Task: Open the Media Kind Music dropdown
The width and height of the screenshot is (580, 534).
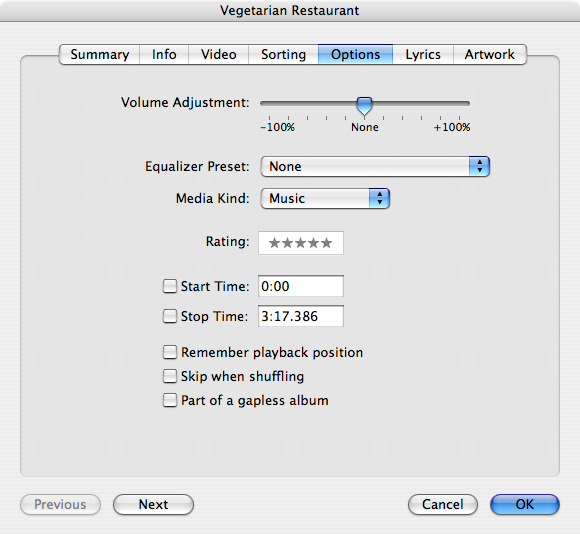Action: click(x=325, y=199)
